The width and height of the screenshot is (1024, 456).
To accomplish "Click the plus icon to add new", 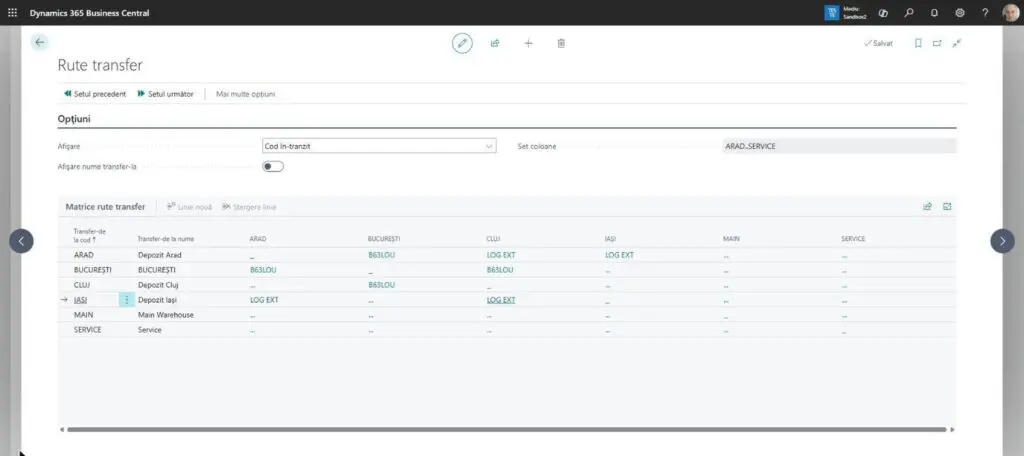I will [528, 43].
